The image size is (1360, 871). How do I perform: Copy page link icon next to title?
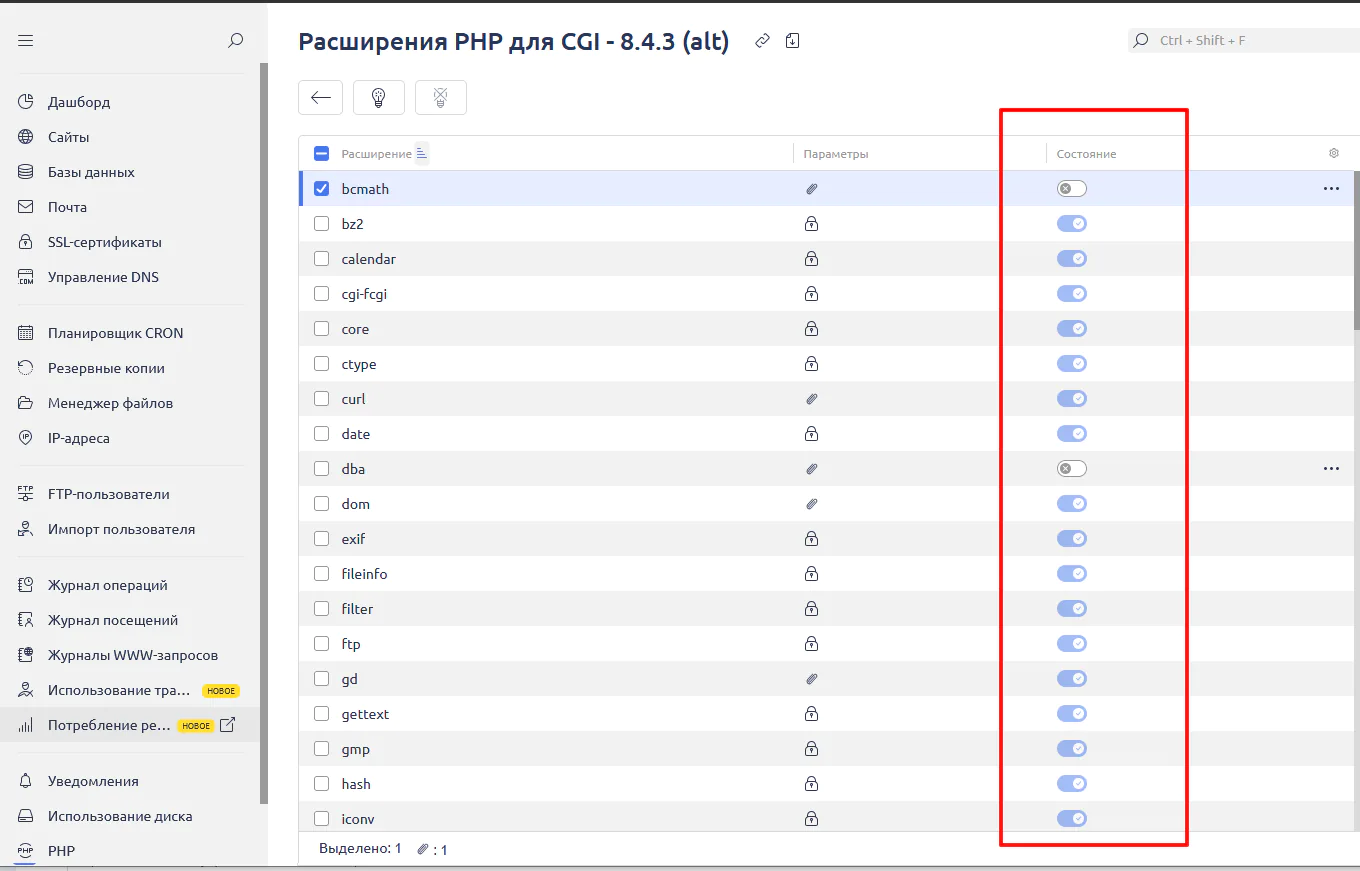tap(762, 41)
